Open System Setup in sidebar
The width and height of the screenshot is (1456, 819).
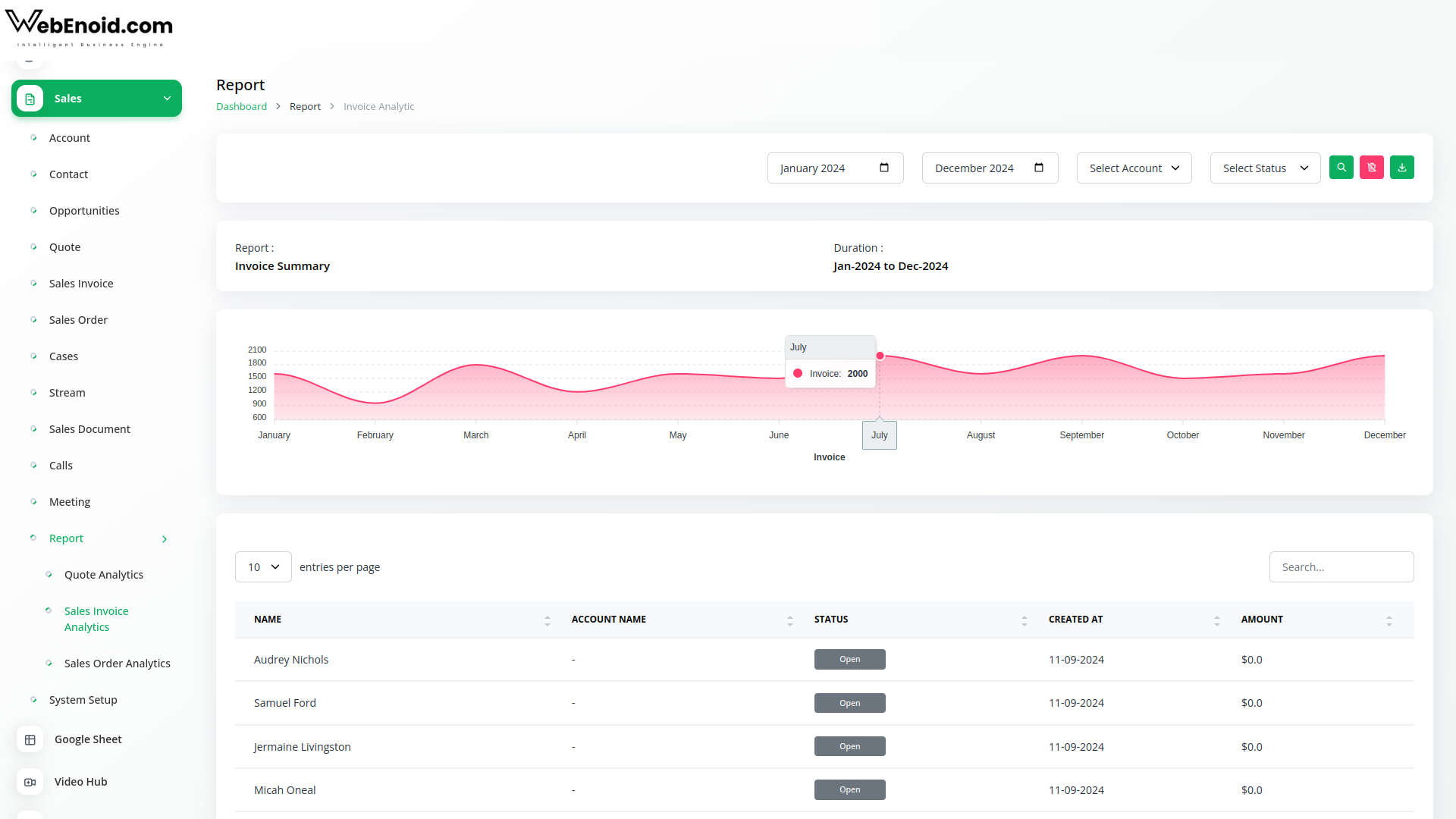pyautogui.click(x=83, y=700)
